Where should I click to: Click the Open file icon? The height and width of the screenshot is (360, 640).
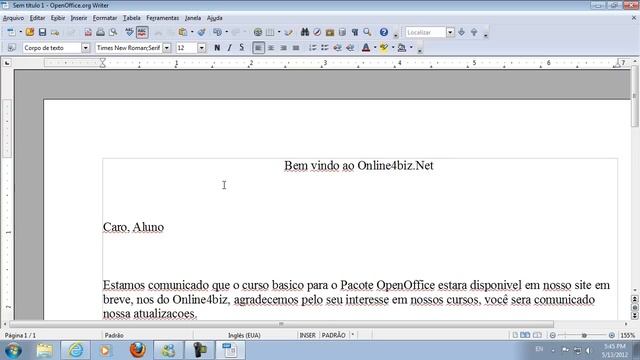tap(30, 32)
